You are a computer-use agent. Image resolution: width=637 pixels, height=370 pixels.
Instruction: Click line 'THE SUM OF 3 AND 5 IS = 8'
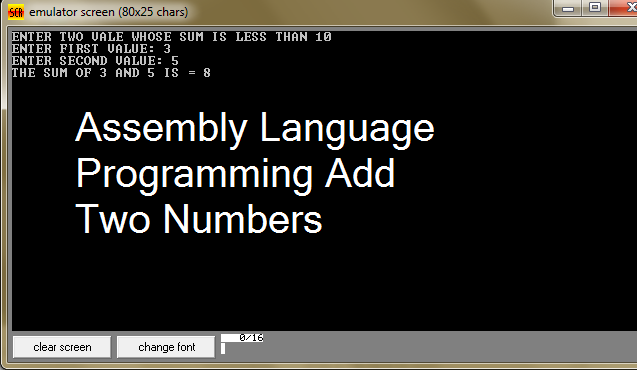click(111, 73)
